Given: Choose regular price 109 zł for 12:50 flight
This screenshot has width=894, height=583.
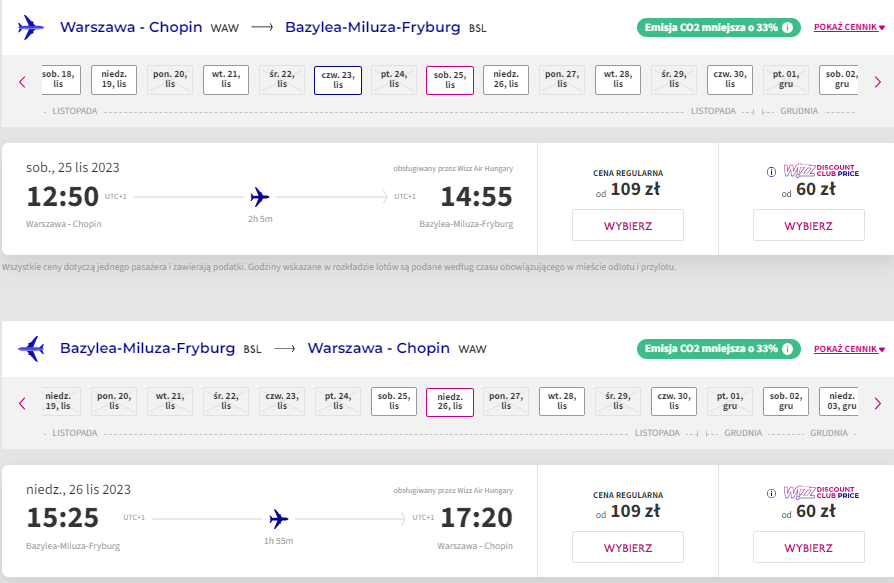Looking at the screenshot, I should (628, 226).
